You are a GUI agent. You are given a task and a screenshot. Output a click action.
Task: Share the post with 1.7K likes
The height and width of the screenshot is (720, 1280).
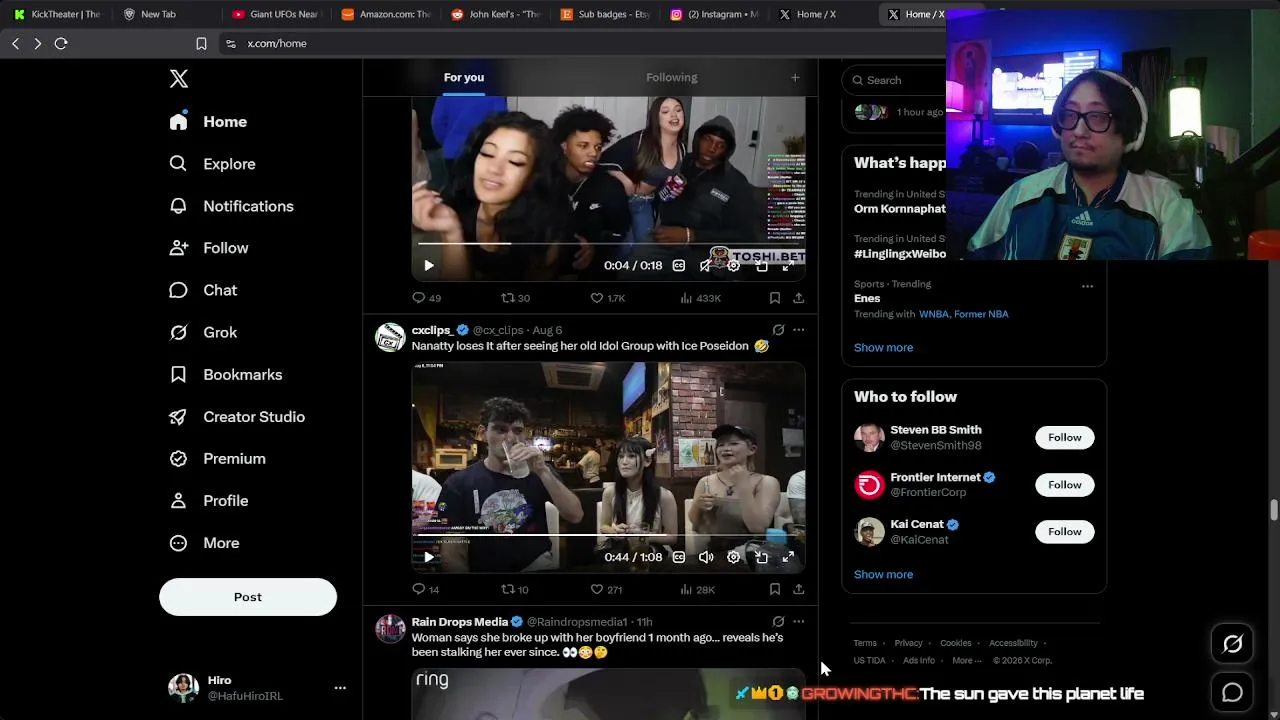coord(798,298)
